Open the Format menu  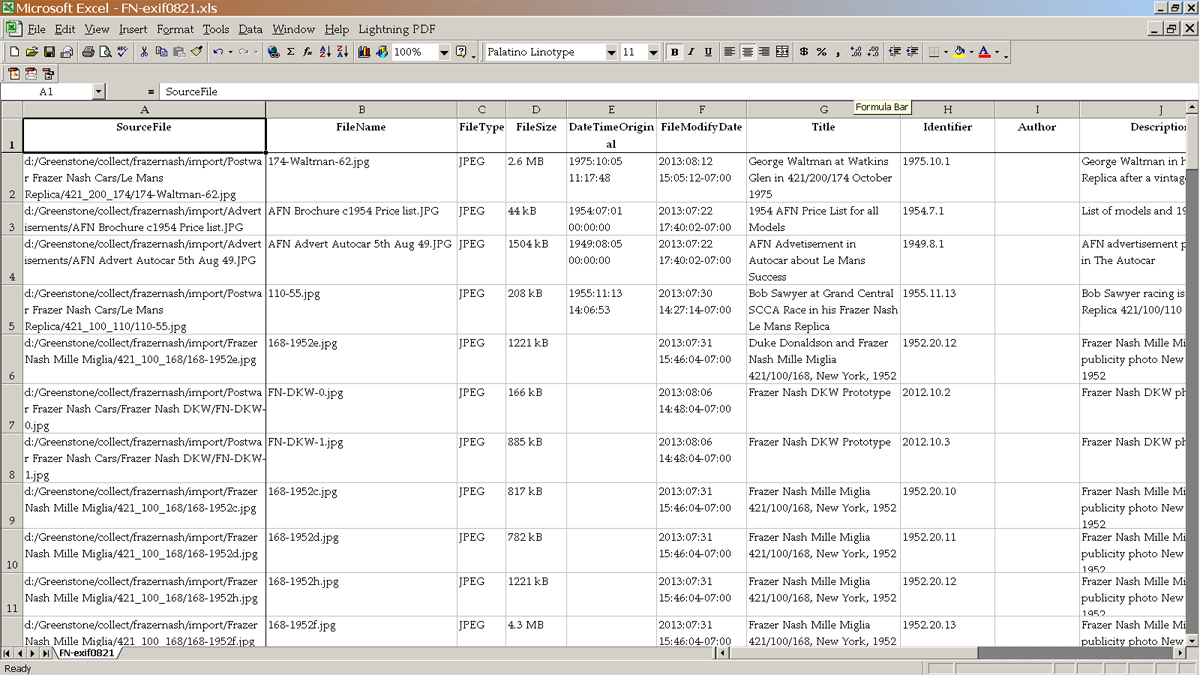click(x=175, y=30)
